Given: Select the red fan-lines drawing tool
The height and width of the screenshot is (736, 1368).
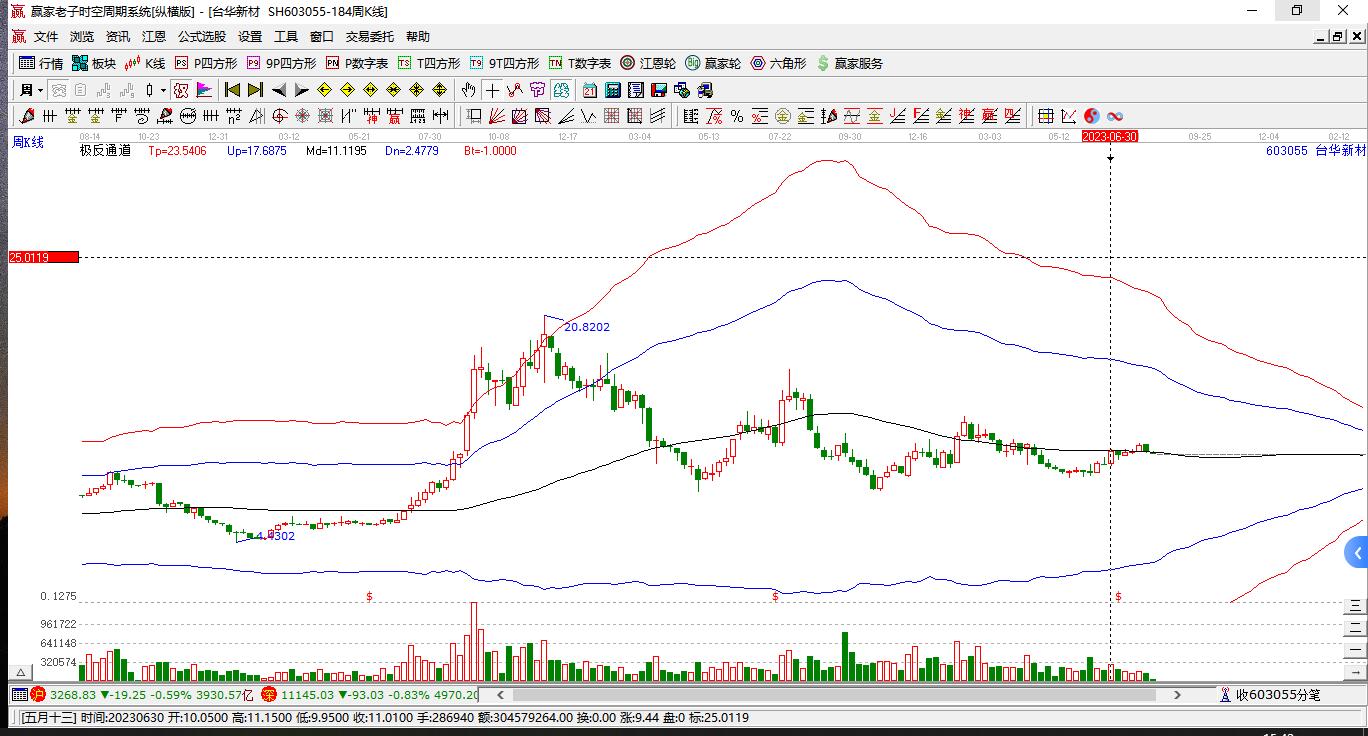Looking at the screenshot, I should tap(497, 116).
